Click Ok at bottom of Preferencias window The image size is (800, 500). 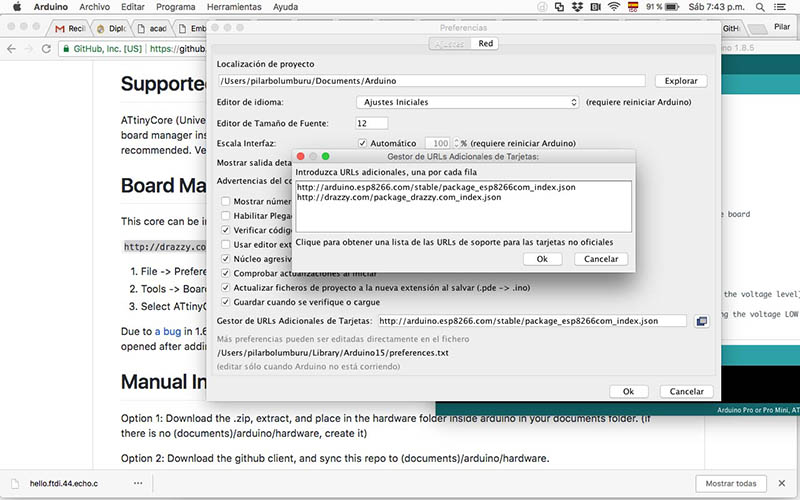(628, 391)
